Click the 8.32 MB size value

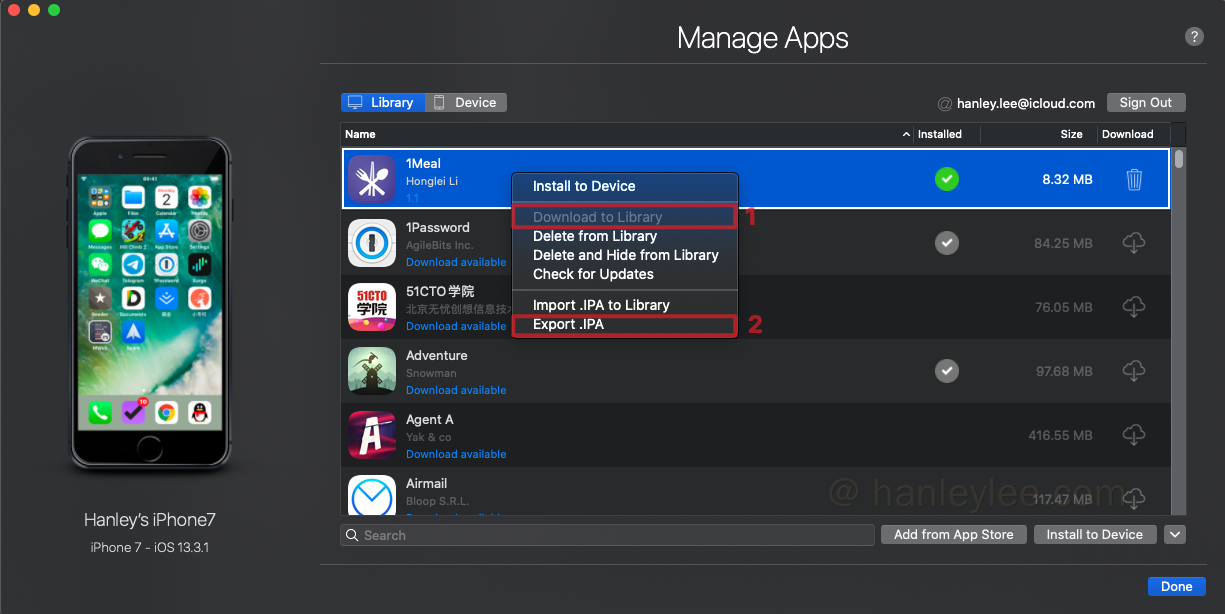point(1067,179)
